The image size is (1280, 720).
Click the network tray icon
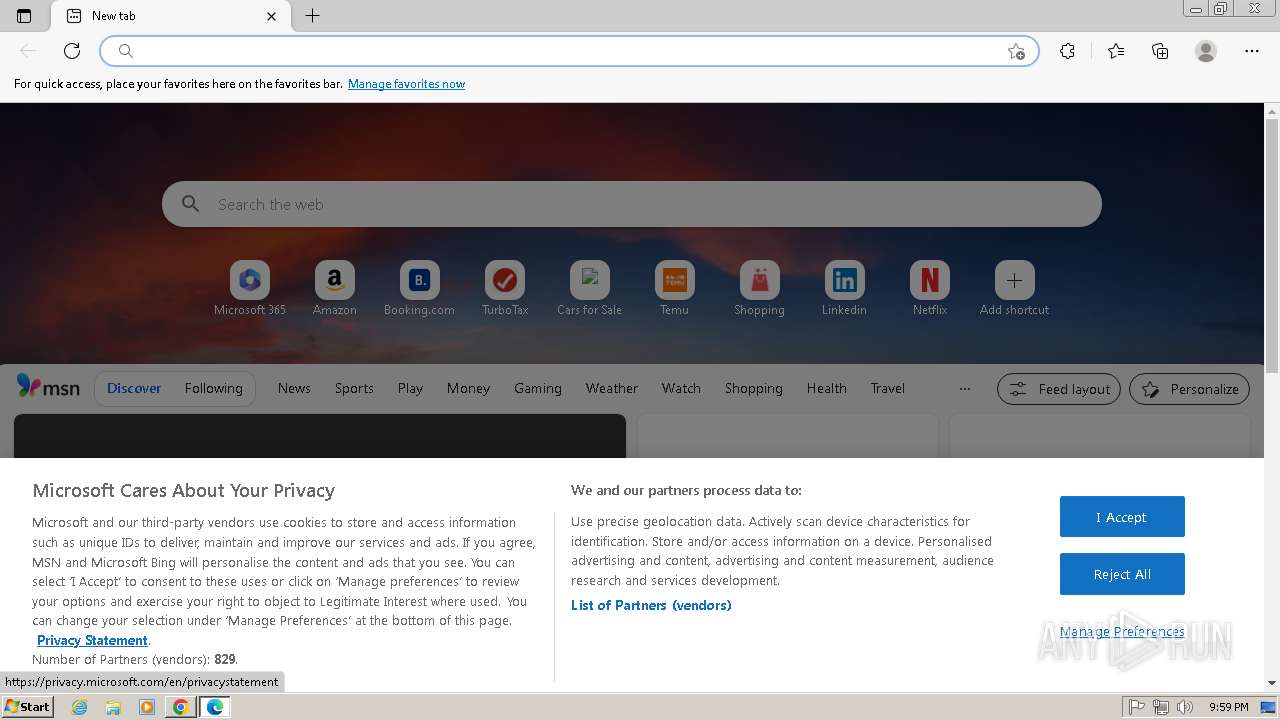coord(1161,707)
